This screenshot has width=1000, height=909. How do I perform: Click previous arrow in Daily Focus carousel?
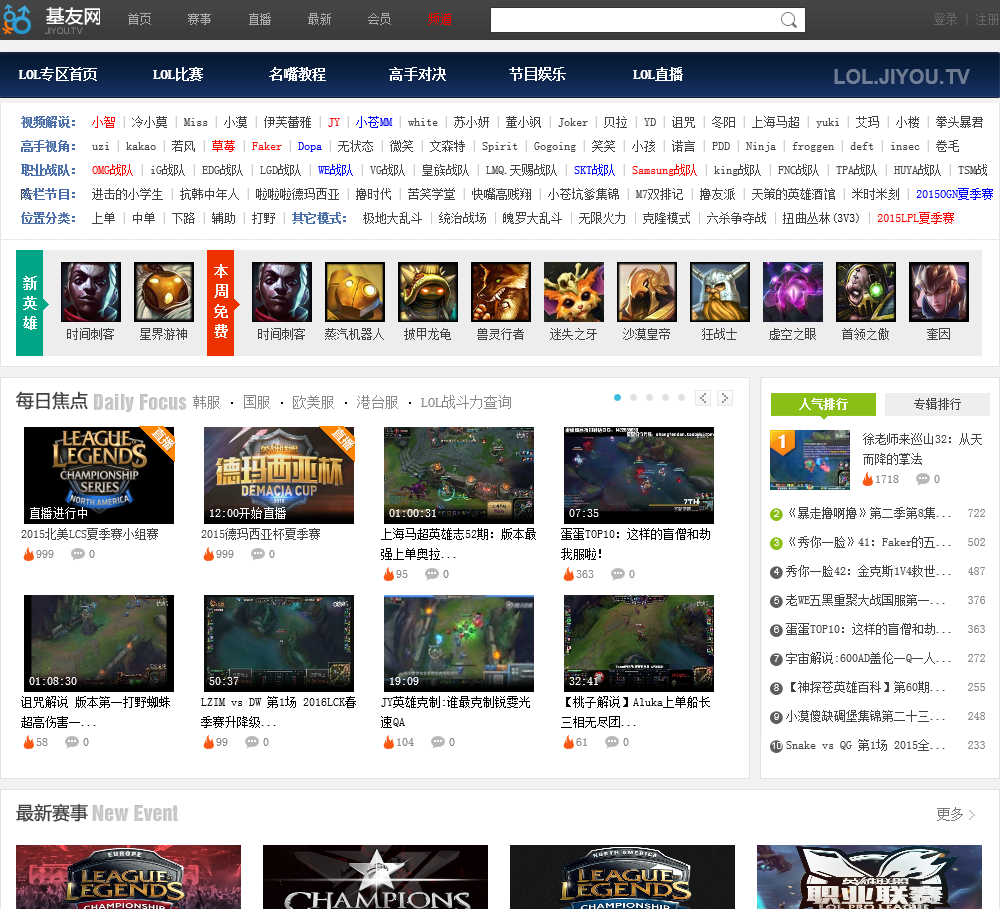tap(703, 398)
